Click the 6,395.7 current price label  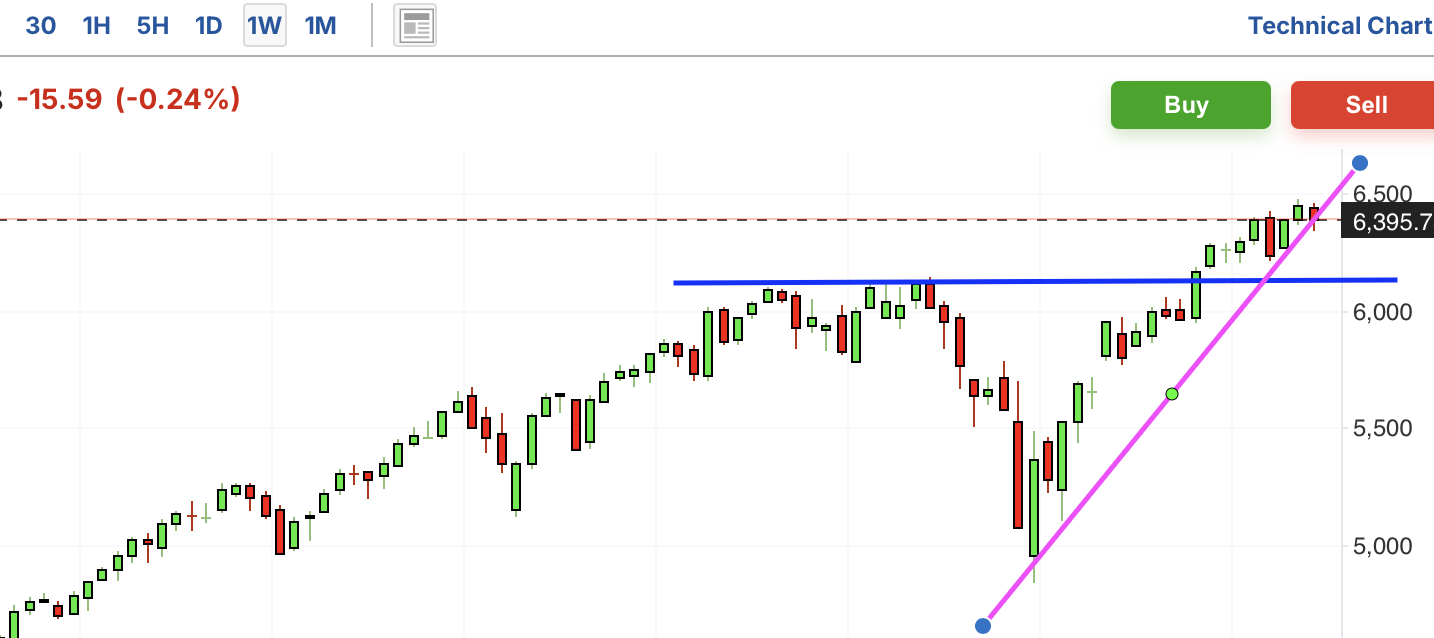point(1392,222)
